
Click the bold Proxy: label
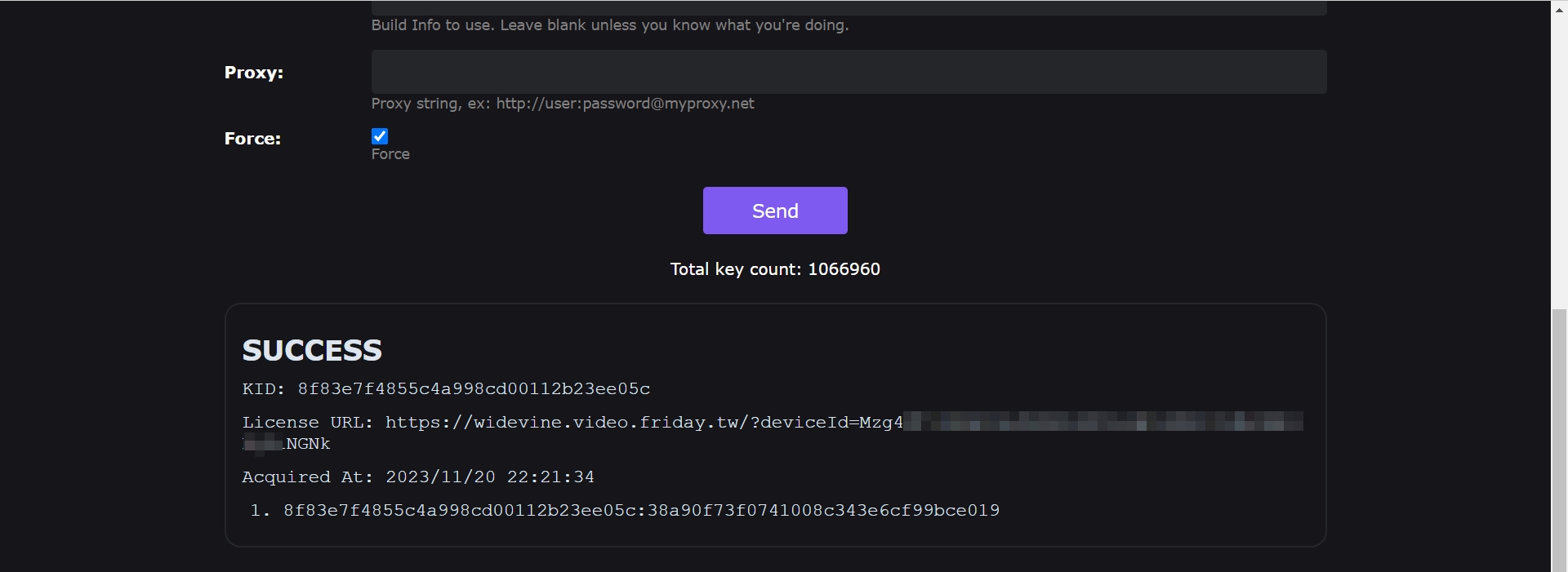tap(254, 73)
